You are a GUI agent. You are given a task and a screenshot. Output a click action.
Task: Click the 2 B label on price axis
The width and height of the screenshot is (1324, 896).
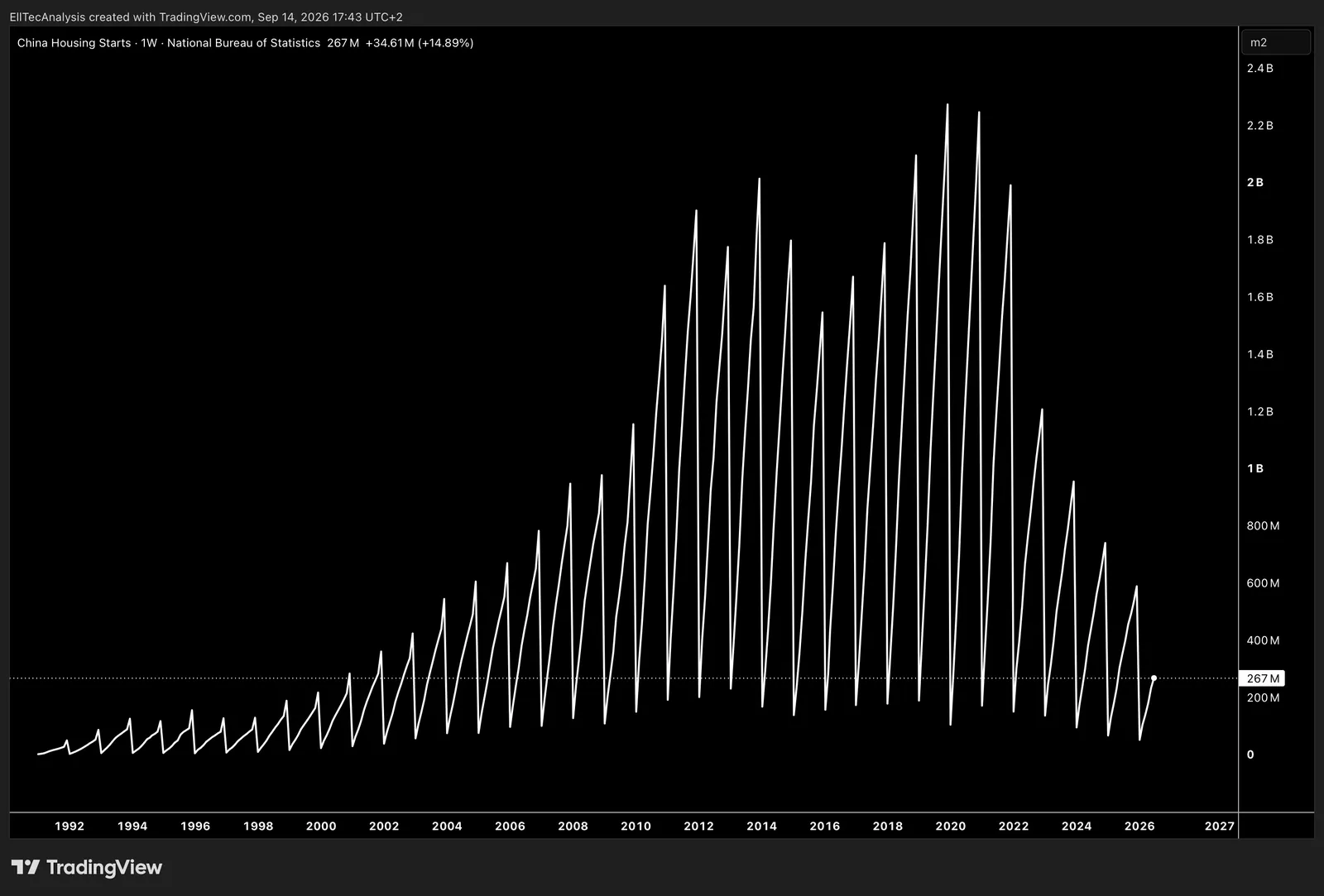coord(1255,183)
